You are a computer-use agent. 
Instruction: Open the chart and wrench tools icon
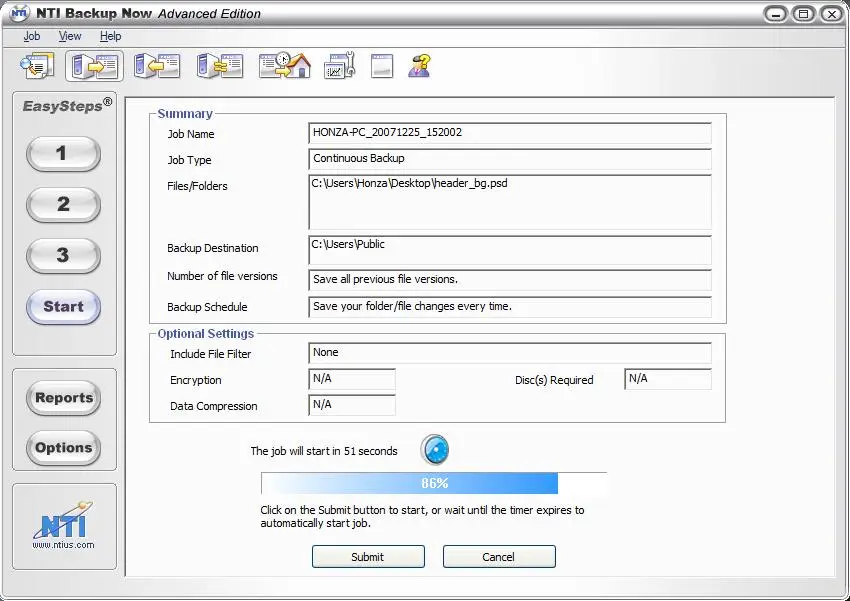[340, 66]
